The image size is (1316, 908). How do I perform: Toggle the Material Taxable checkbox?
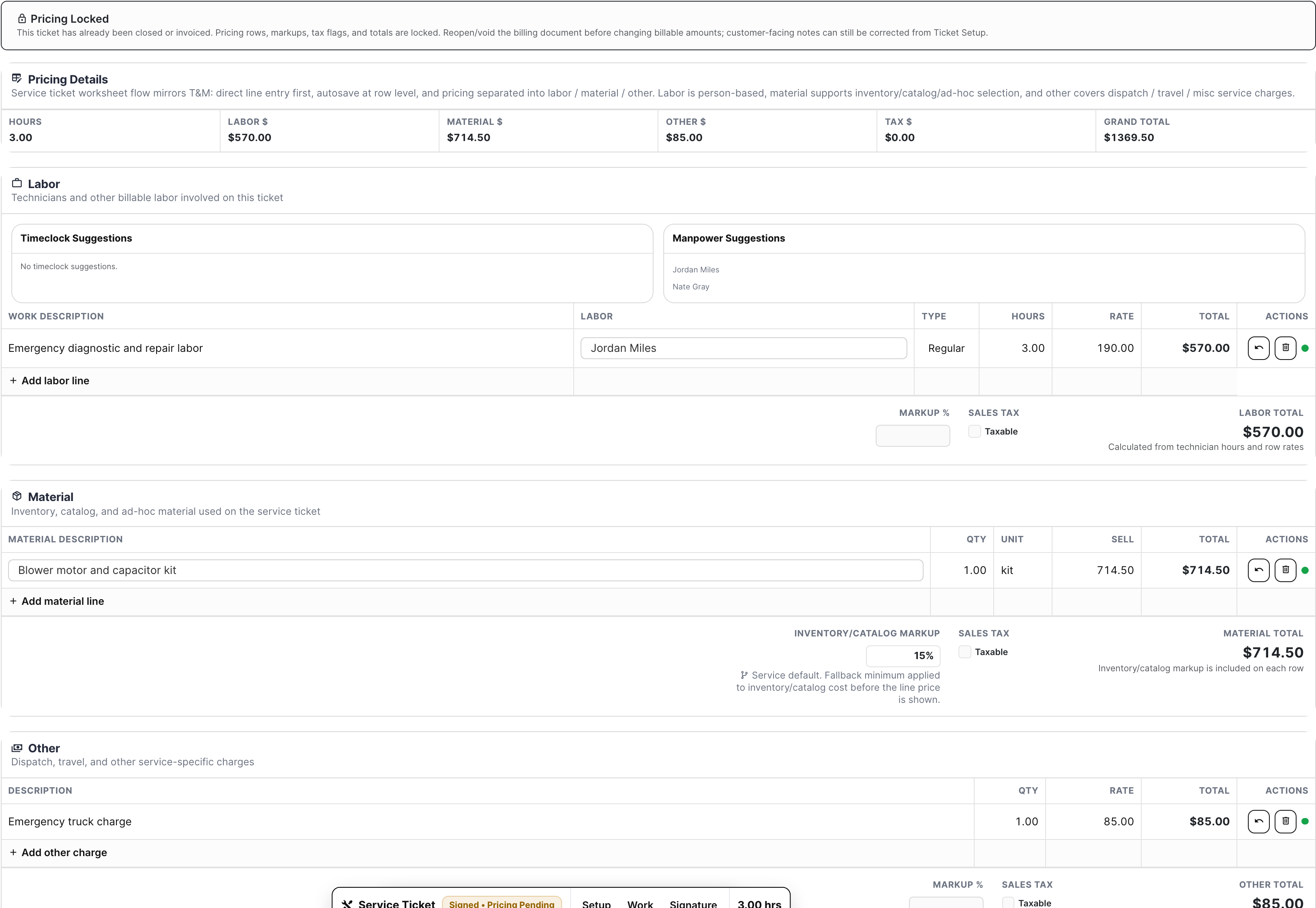pos(964,651)
